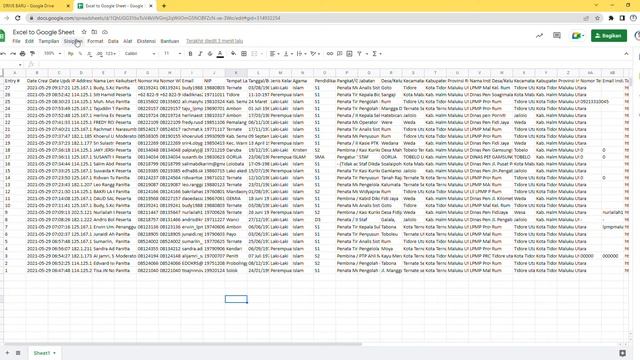This screenshot has width=640, height=360.
Task: Open the fill color bucket
Action: tap(233, 53)
